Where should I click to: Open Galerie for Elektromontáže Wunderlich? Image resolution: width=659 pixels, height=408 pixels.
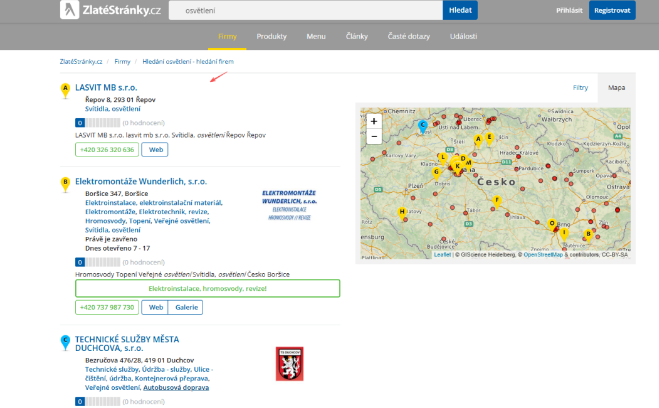pyautogui.click(x=185, y=307)
